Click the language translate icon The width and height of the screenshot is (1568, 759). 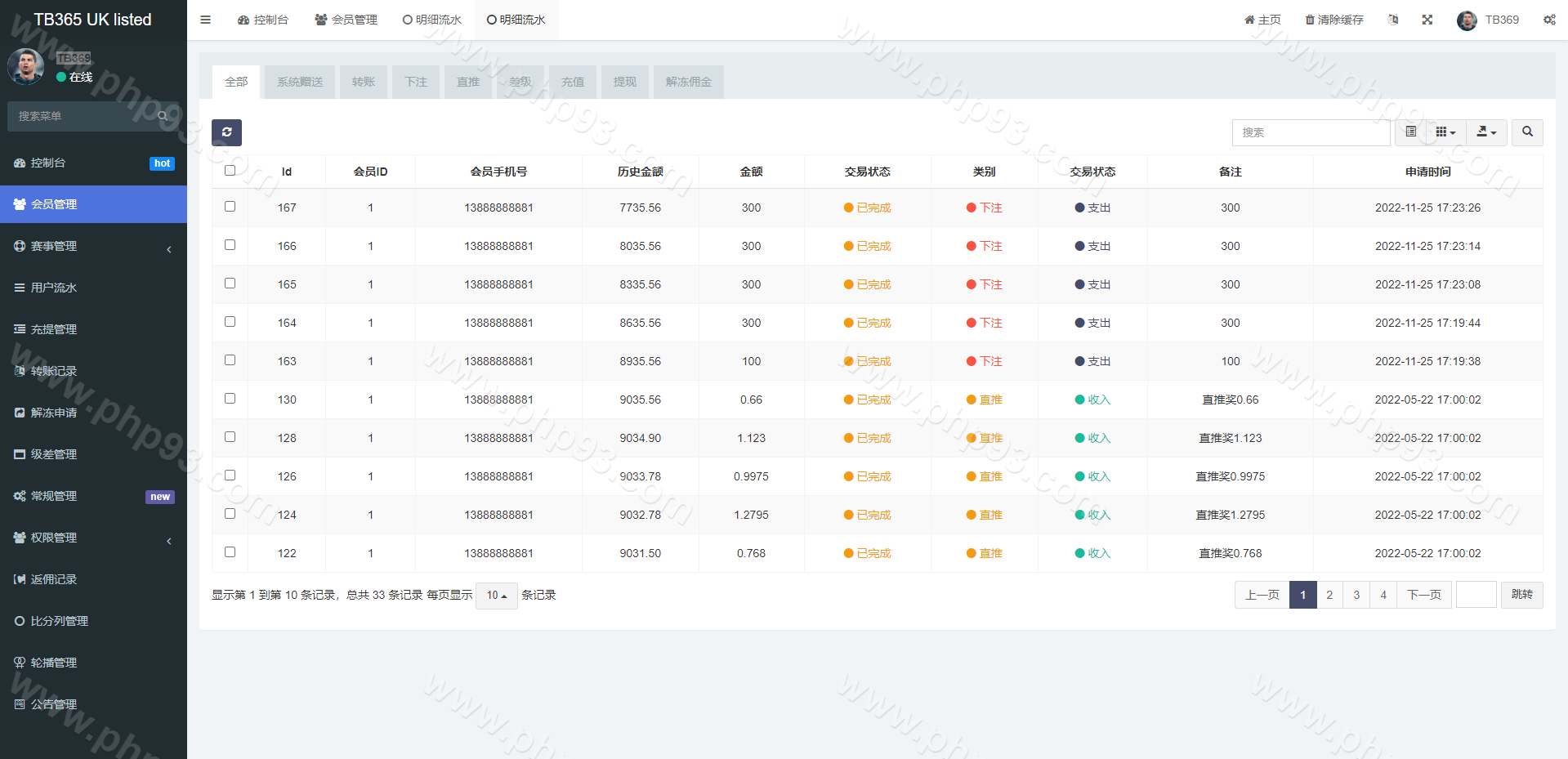(1393, 20)
